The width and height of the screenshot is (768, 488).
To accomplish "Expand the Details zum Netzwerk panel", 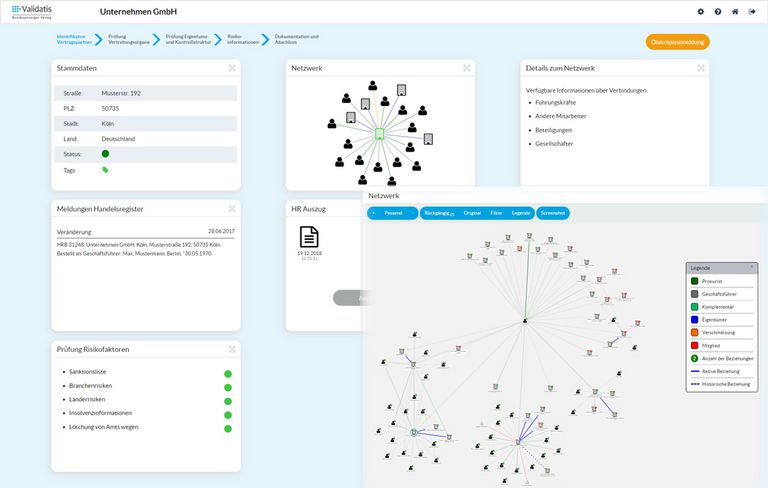I will point(701,68).
